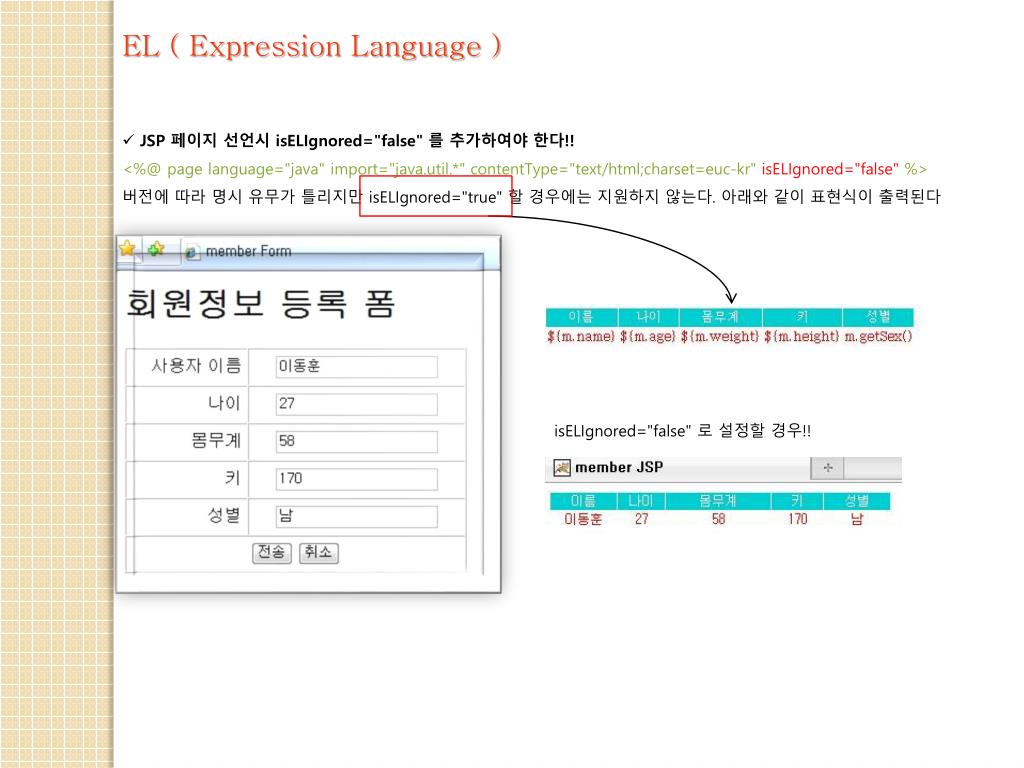Viewport: 1024px width, 768px height.
Task: Click the add to favorites green plus star icon
Action: 156,249
